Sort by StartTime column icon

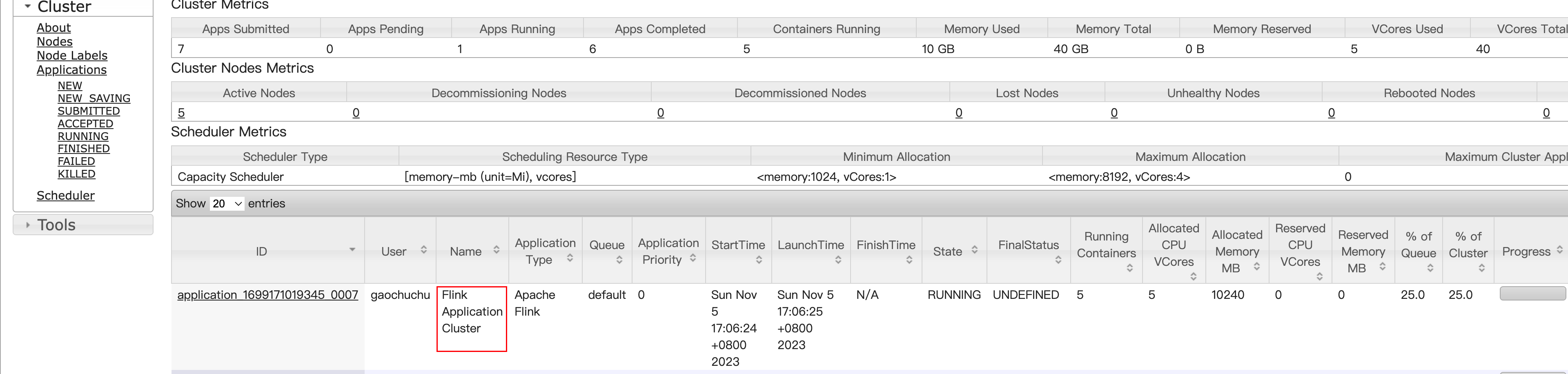point(759,260)
